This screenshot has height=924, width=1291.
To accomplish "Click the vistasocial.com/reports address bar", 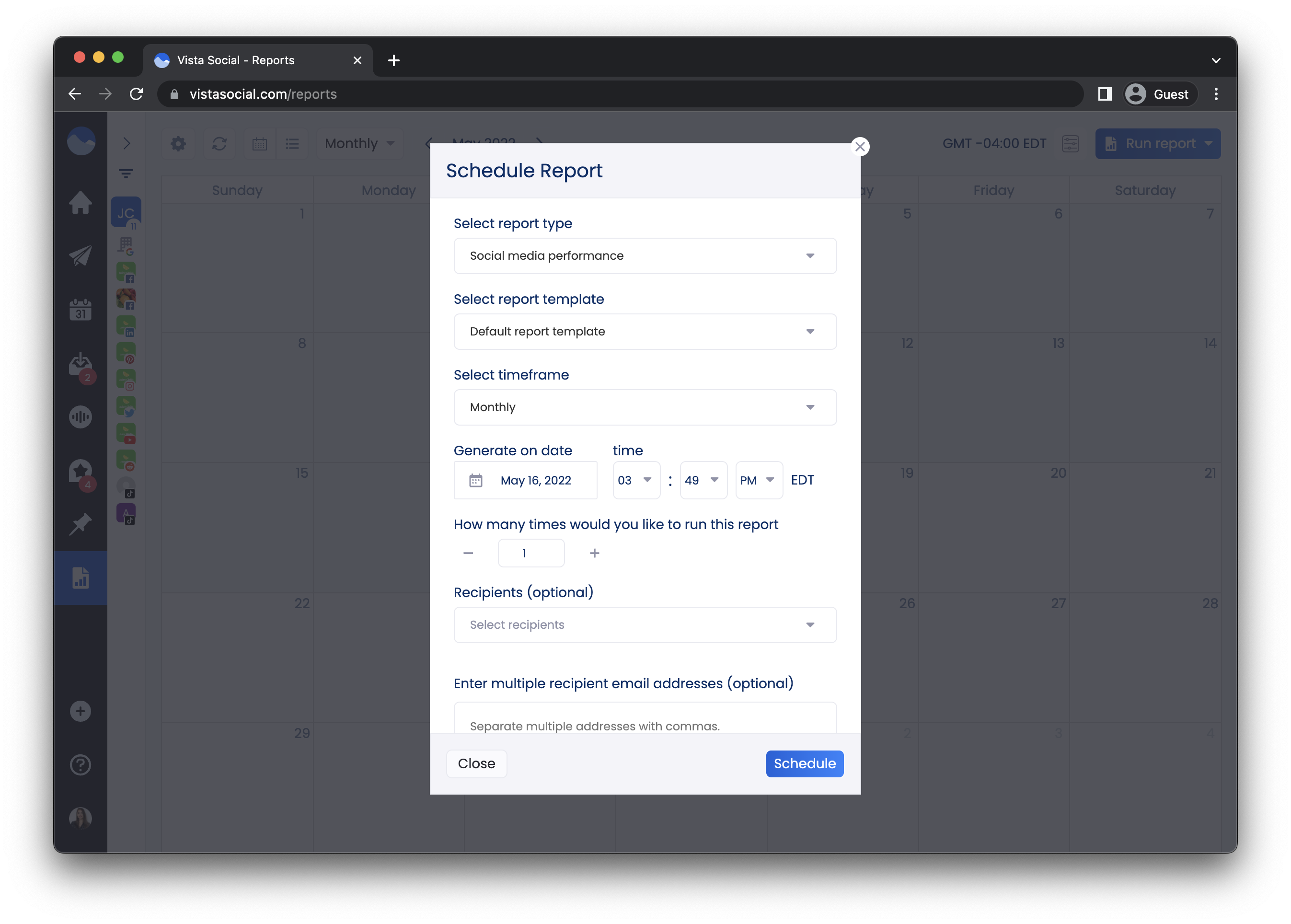I will (620, 94).
